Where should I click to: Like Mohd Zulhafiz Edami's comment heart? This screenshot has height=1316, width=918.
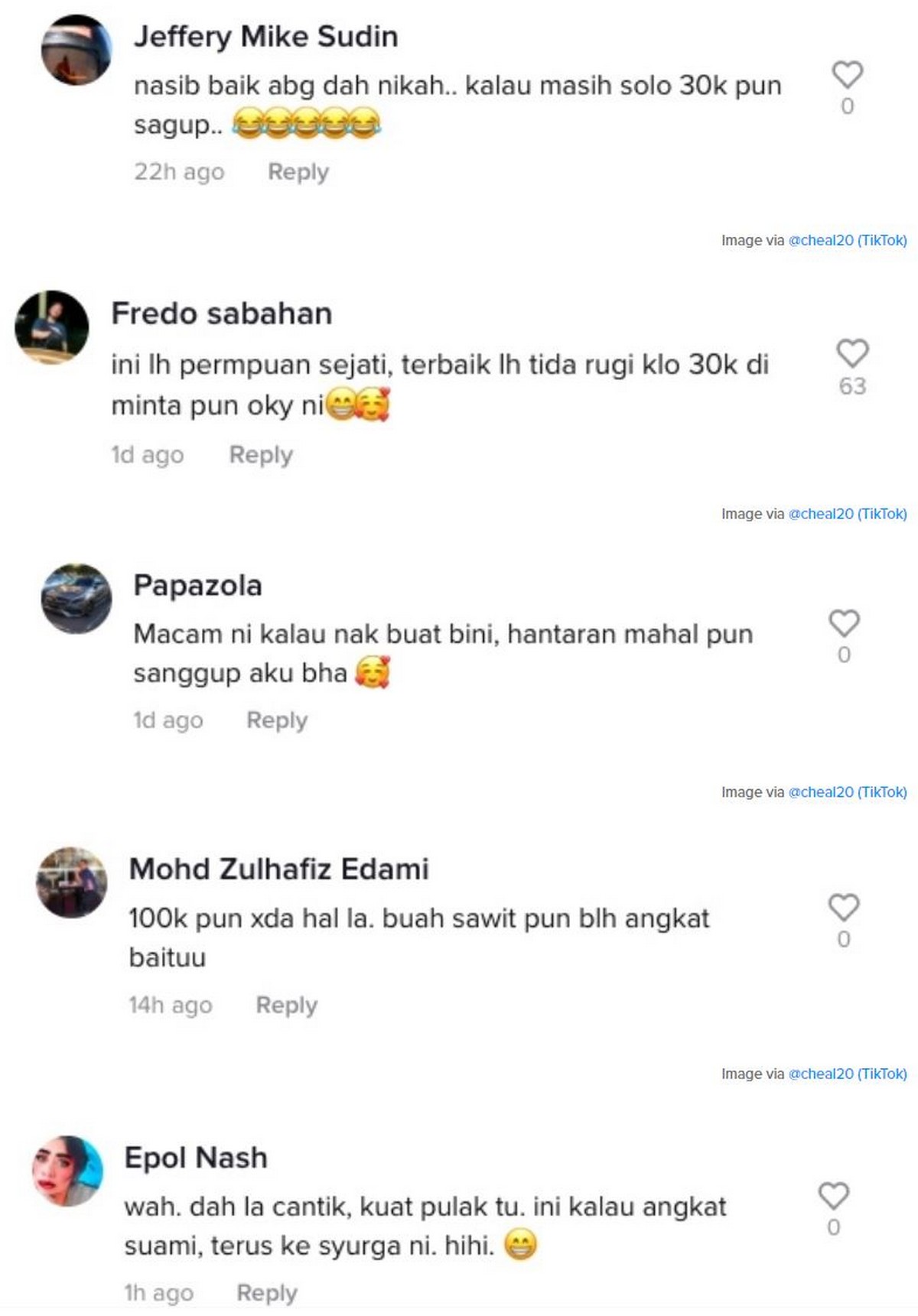click(844, 907)
